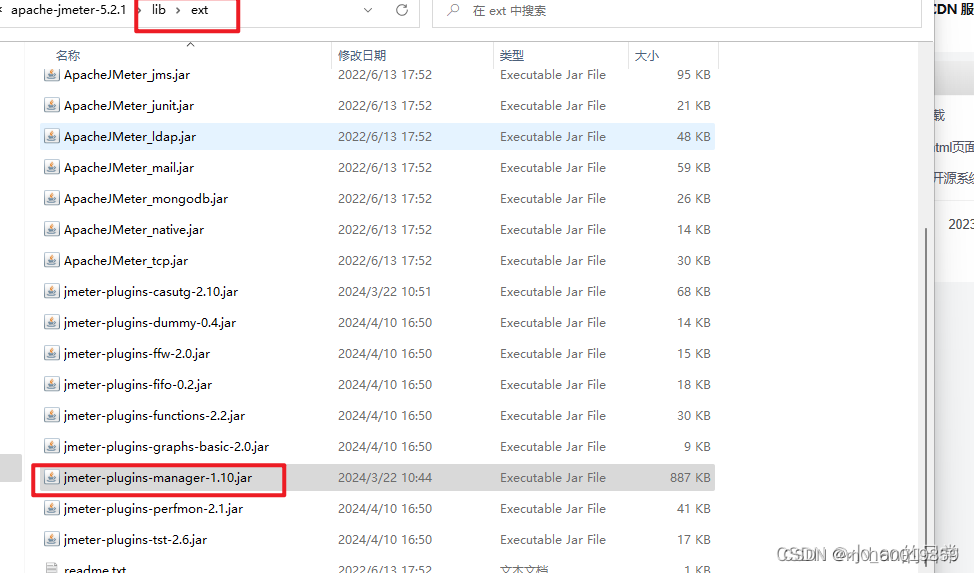Expand the chevron after lib in breadcrumb

tap(178, 10)
